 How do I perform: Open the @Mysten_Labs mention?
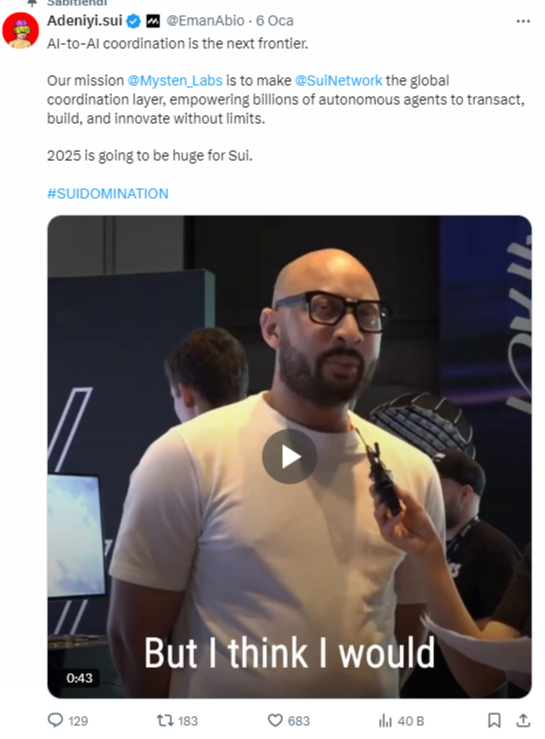coord(175,81)
